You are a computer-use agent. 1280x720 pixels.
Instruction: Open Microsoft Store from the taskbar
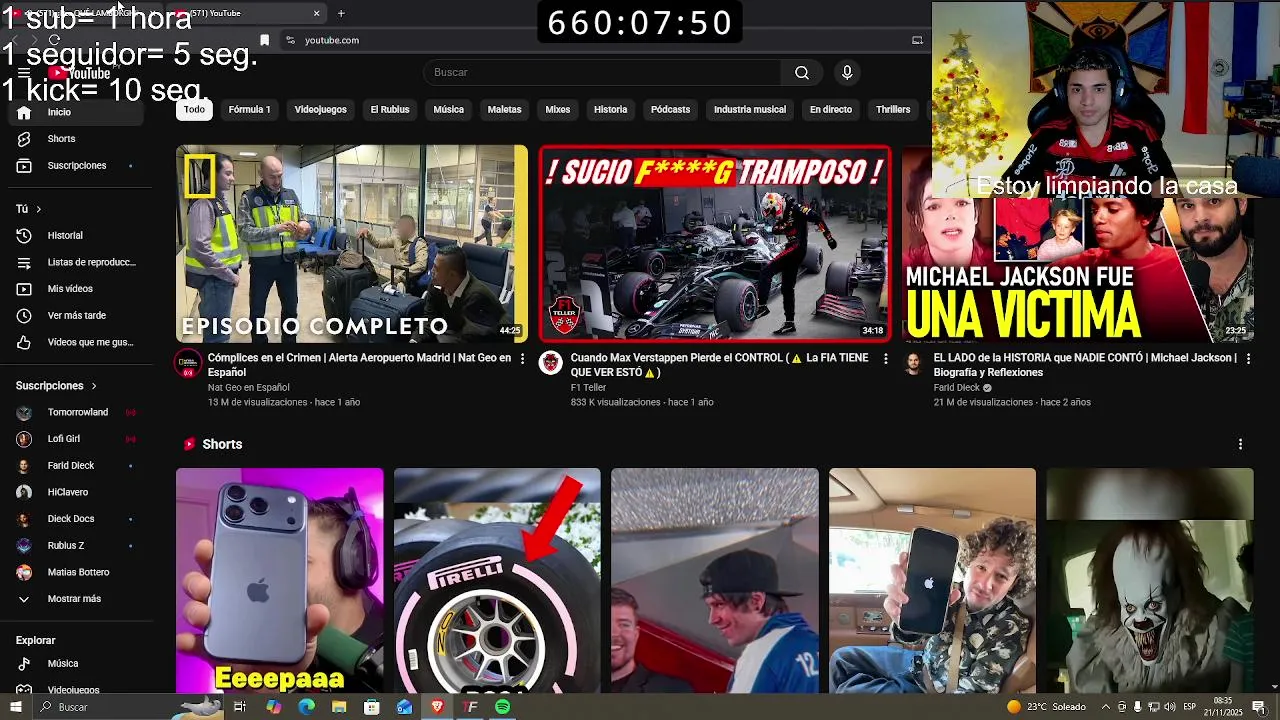click(x=372, y=707)
